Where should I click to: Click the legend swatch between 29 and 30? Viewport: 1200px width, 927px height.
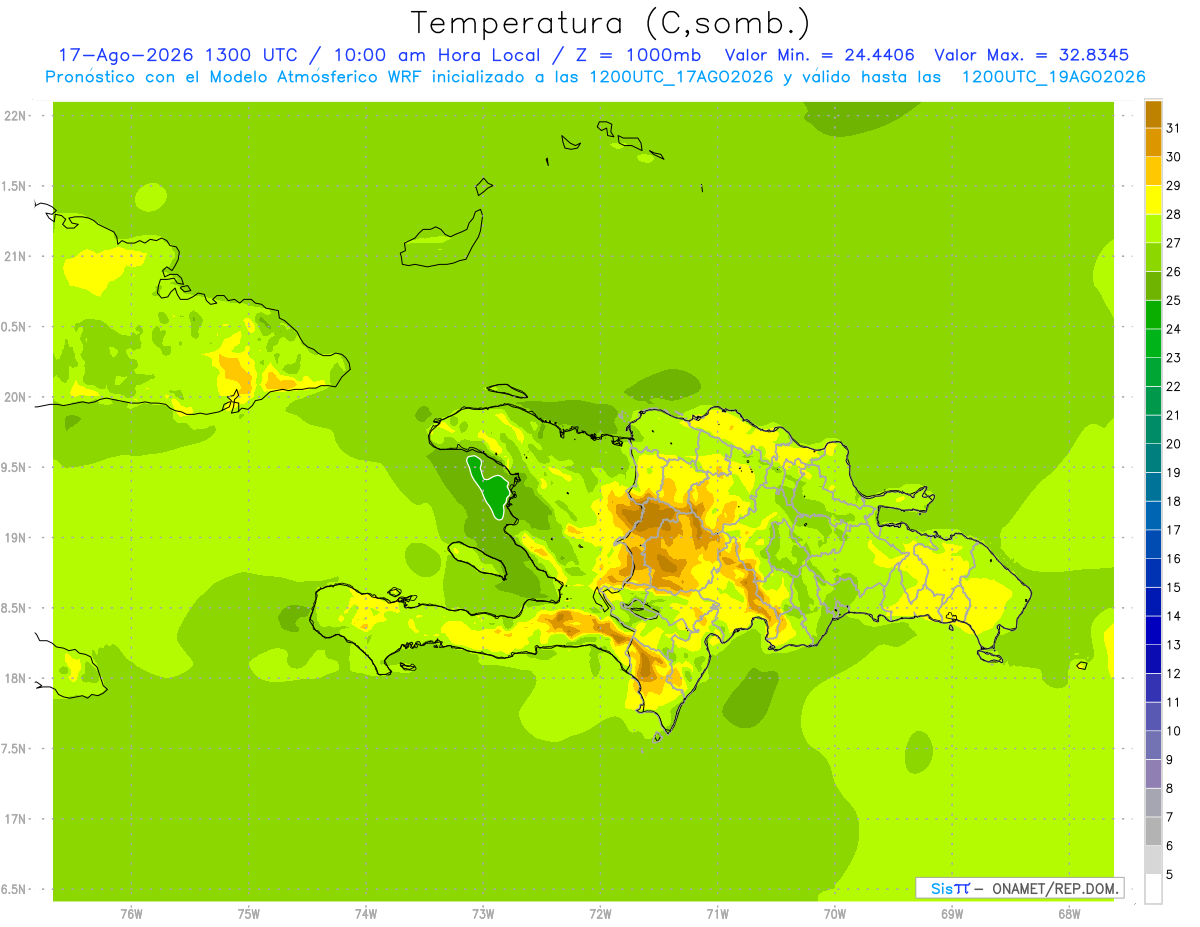(1153, 171)
